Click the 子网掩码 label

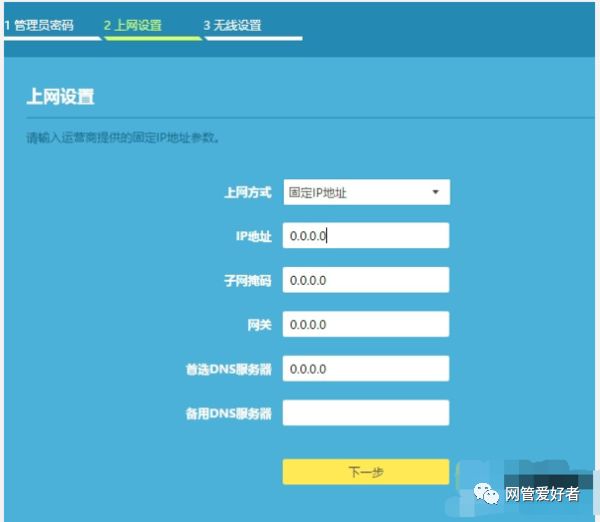[x=248, y=281]
